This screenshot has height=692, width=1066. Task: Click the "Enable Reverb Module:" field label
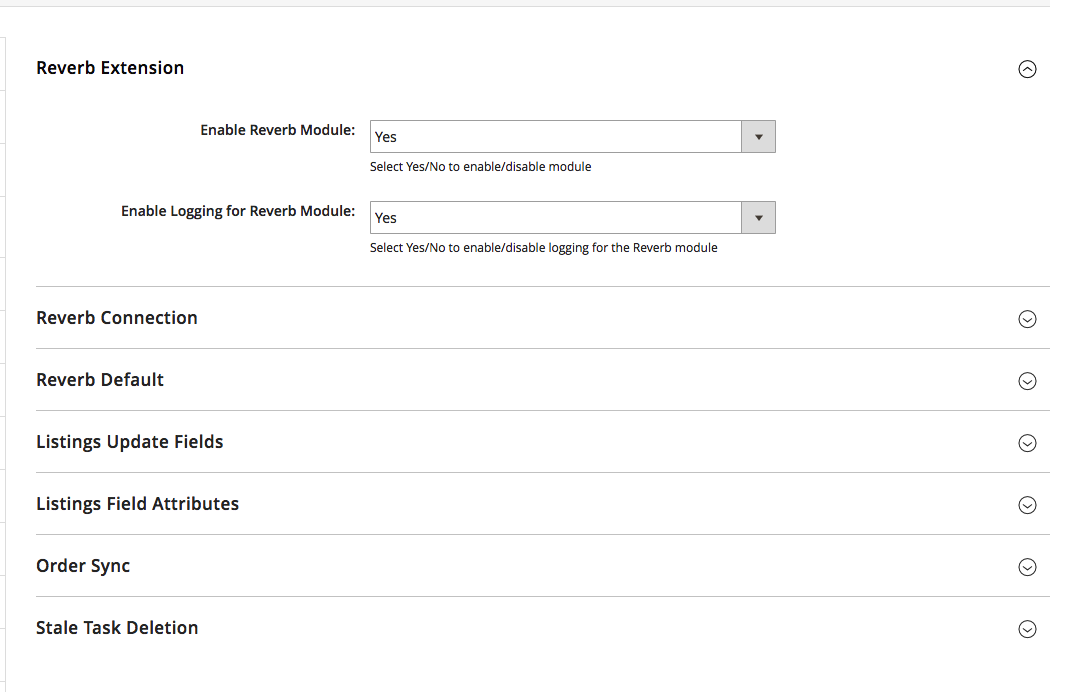(x=278, y=130)
